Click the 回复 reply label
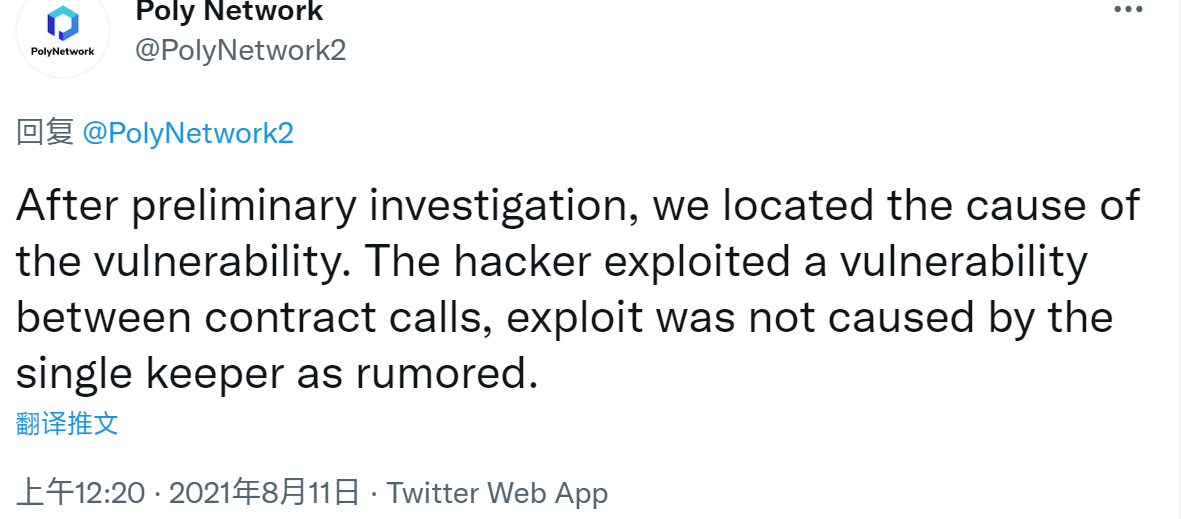 pos(44,133)
